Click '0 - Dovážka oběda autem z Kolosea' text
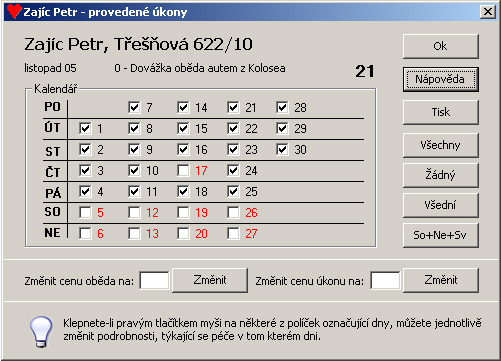501x361 pixels. 200,68
